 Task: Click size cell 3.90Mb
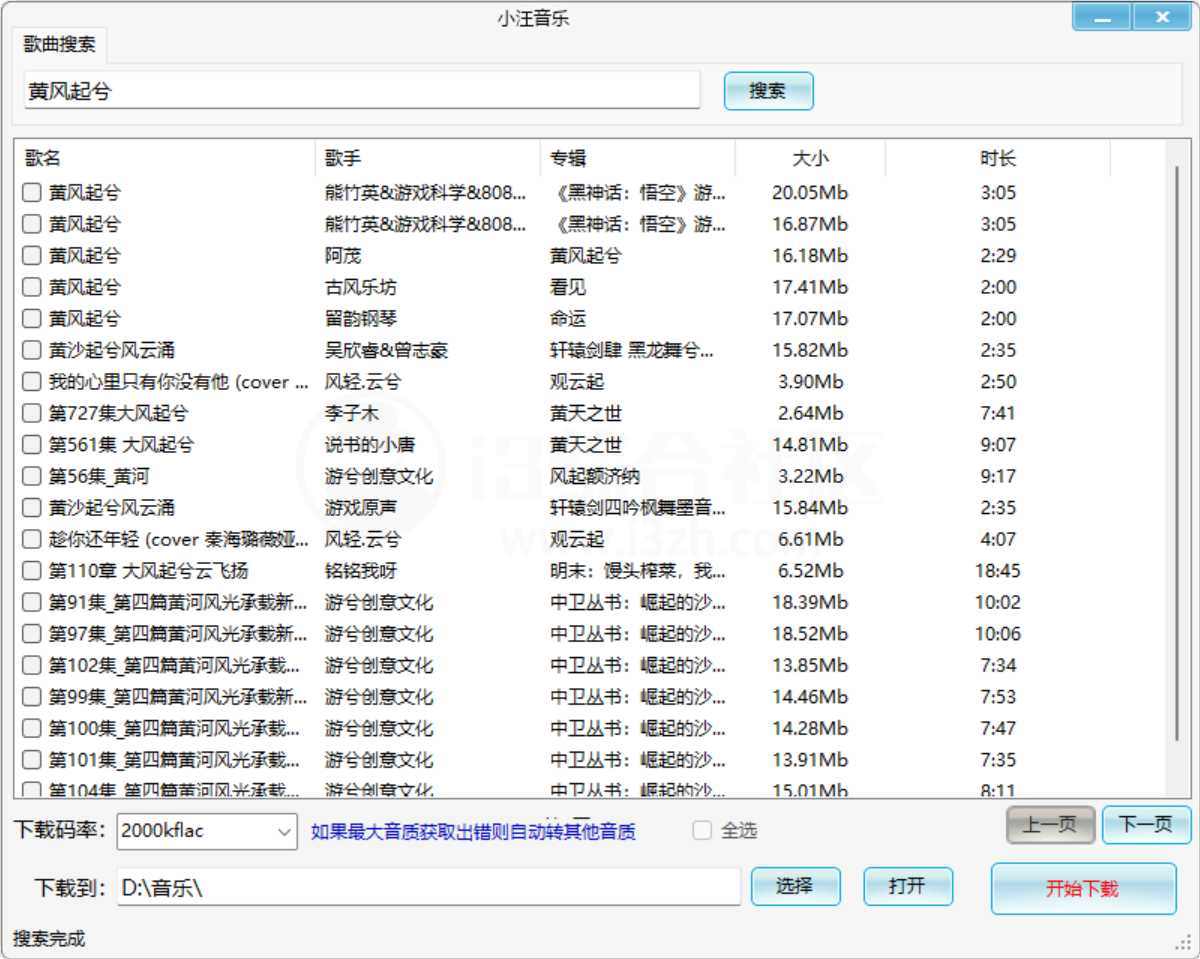tap(810, 382)
